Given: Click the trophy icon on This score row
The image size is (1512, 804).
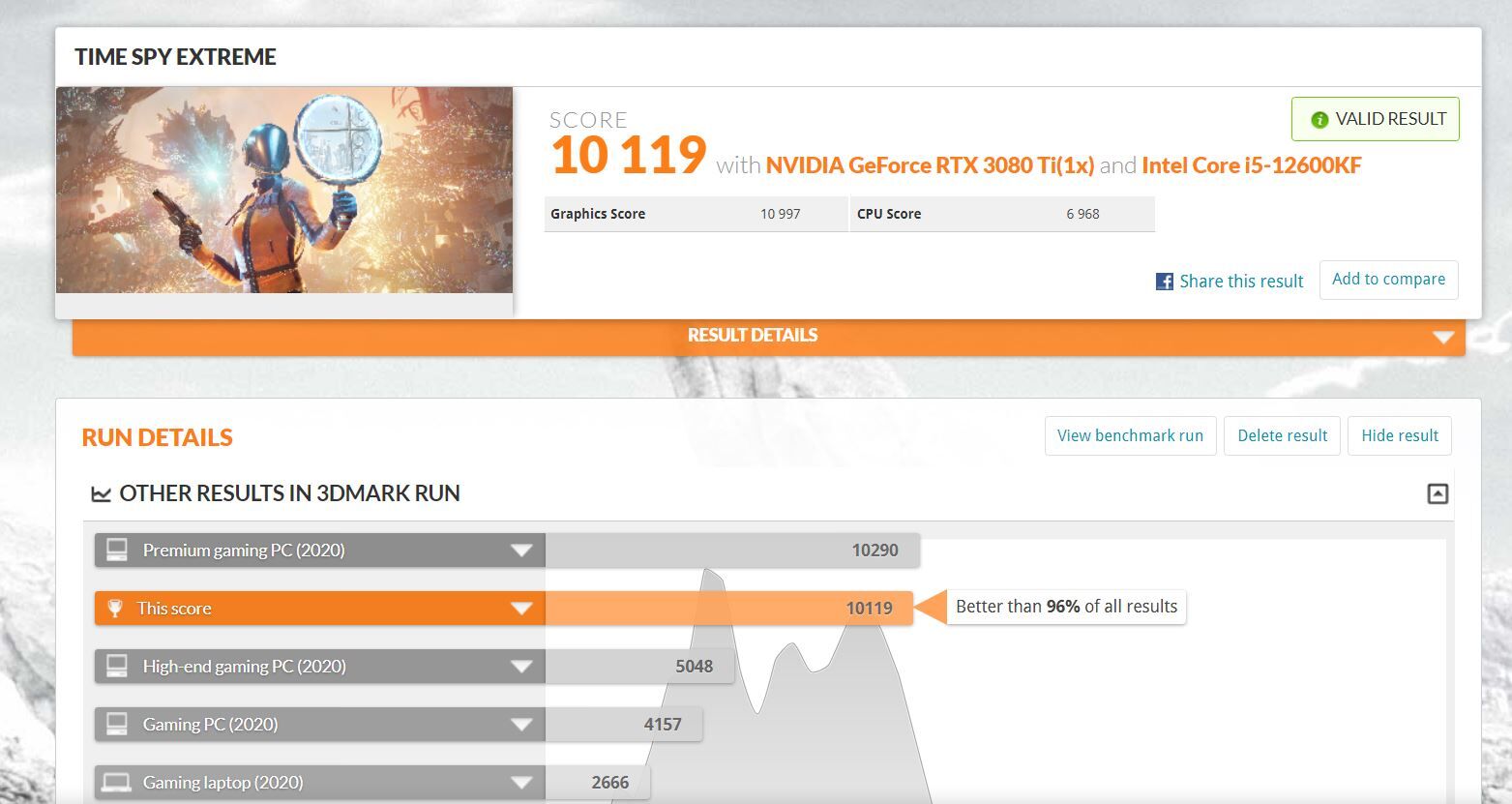Looking at the screenshot, I should (115, 609).
